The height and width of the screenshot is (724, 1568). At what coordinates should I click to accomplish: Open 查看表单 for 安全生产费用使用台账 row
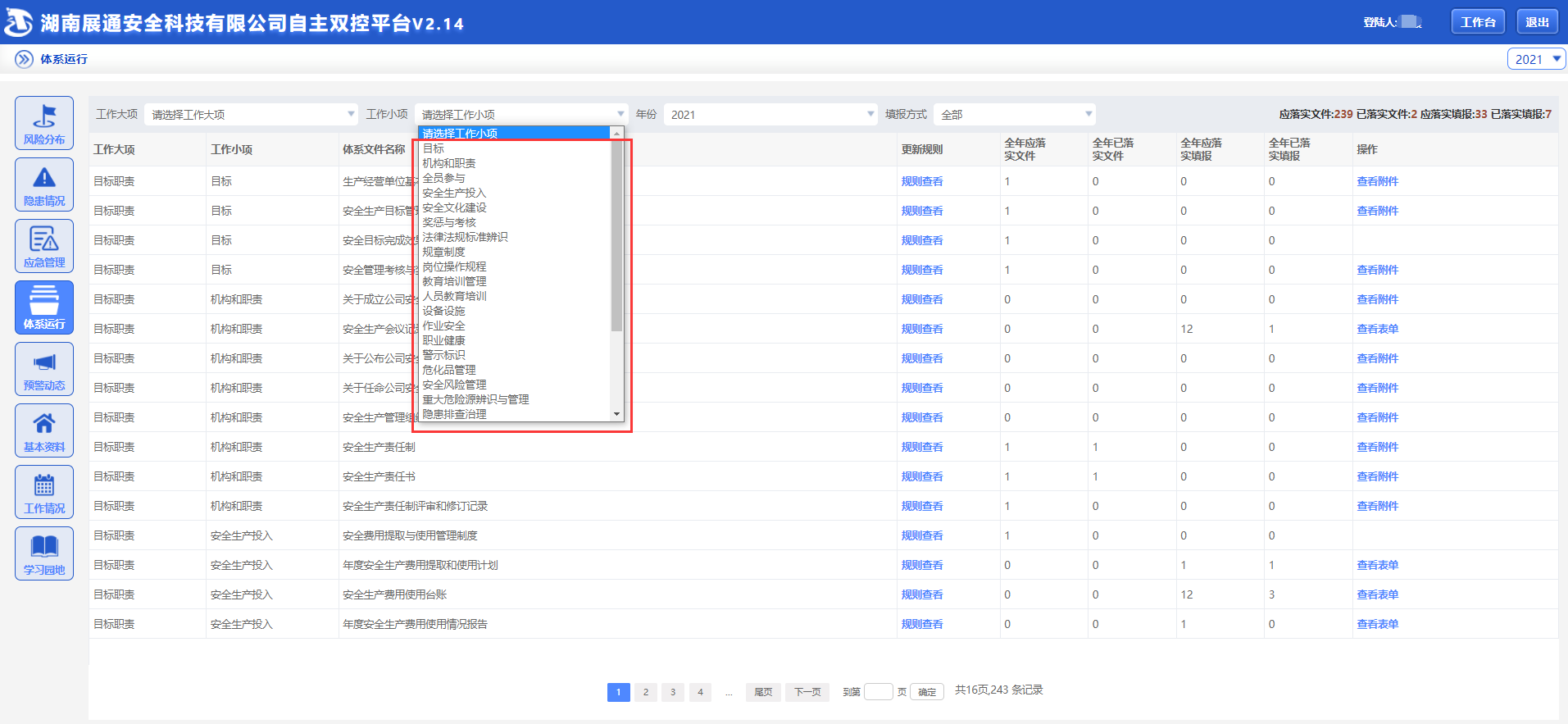coord(1378,594)
